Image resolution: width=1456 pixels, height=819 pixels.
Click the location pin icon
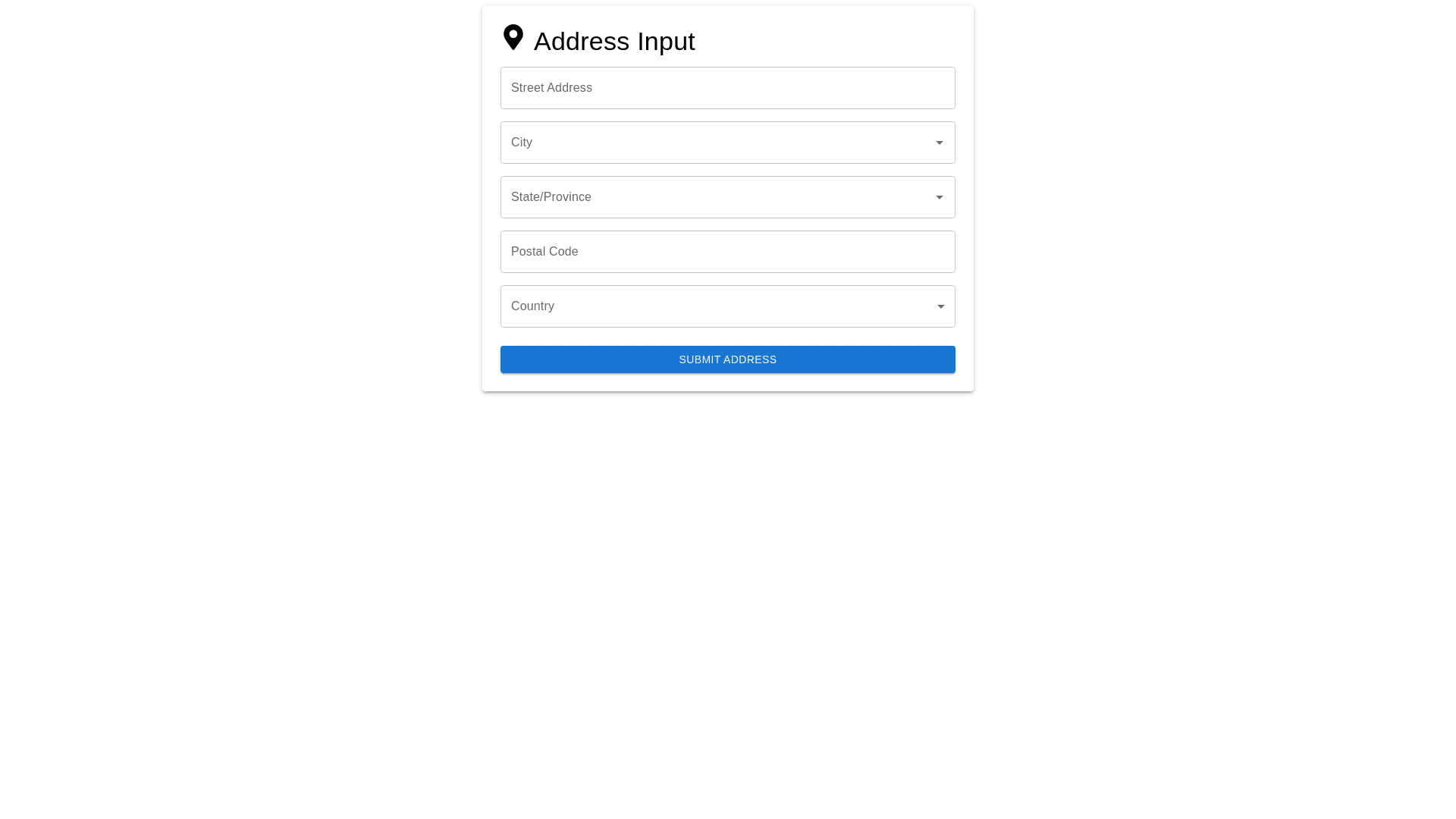point(513,38)
